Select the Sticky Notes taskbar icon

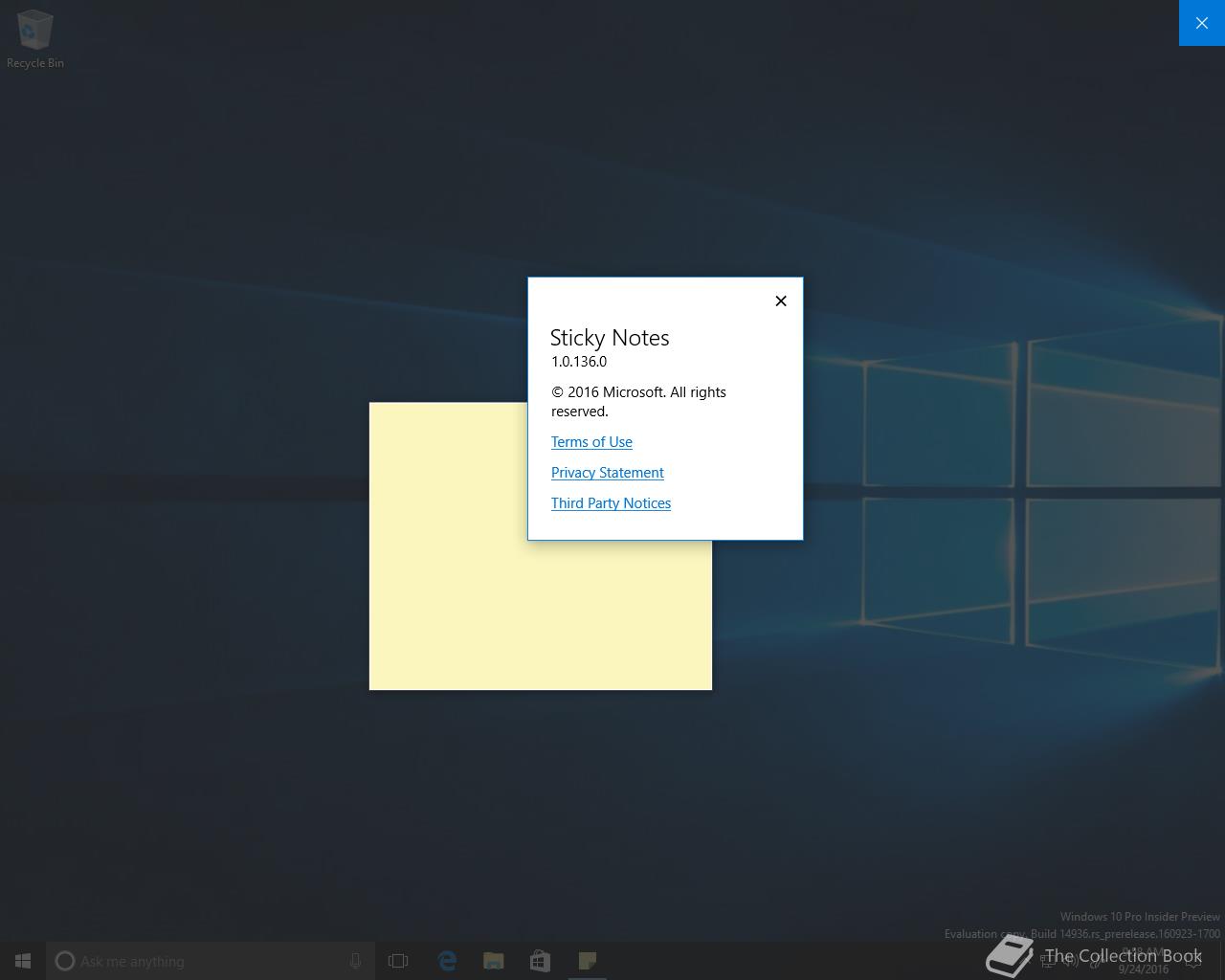point(588,961)
